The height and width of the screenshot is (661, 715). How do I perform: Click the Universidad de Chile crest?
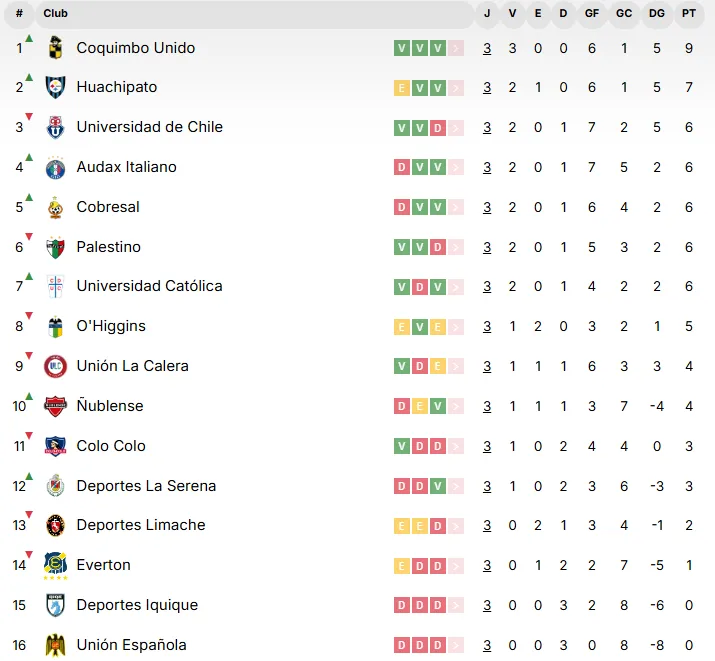point(56,127)
